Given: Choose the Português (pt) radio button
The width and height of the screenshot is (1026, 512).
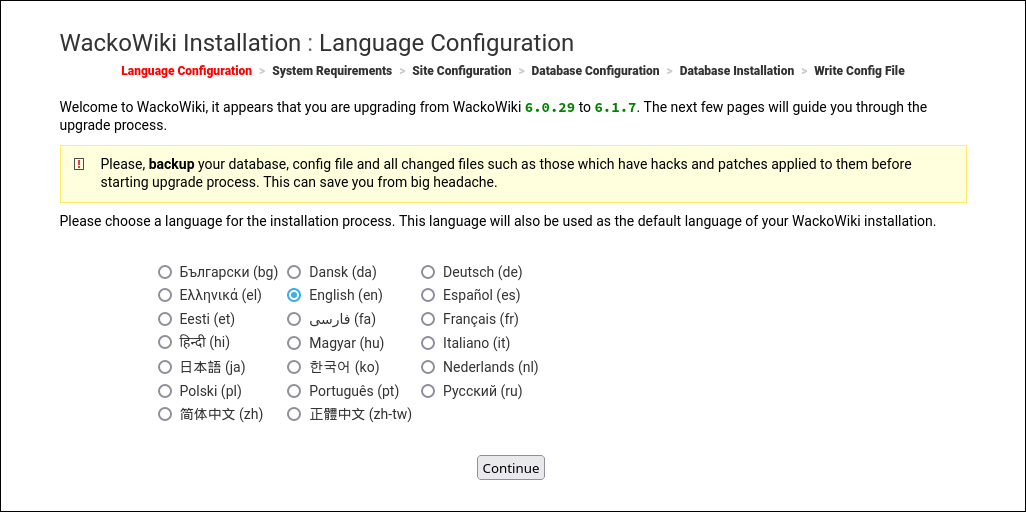Looking at the screenshot, I should 294,391.
